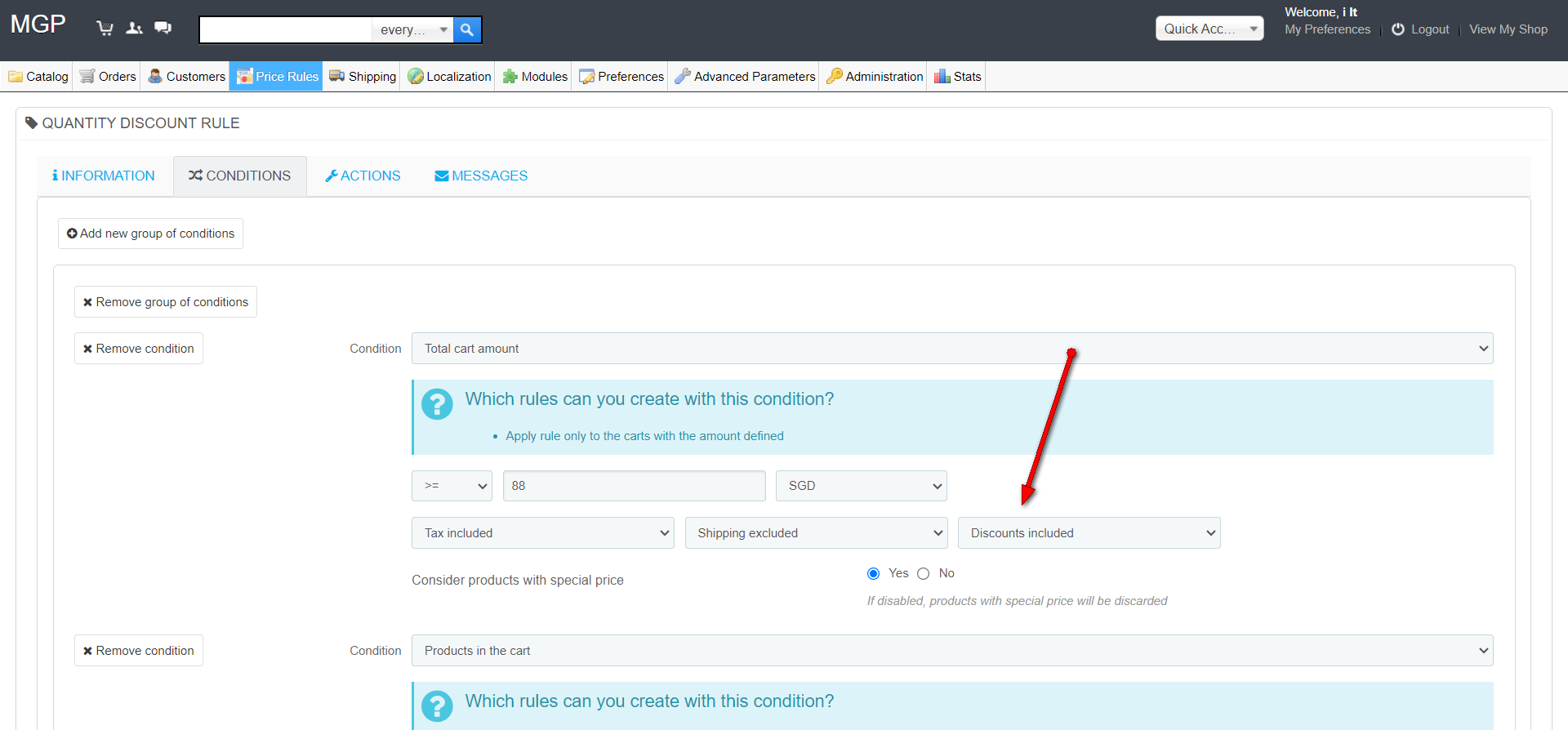This screenshot has width=1568, height=730.
Task: Open the Modules menu
Action: (535, 77)
